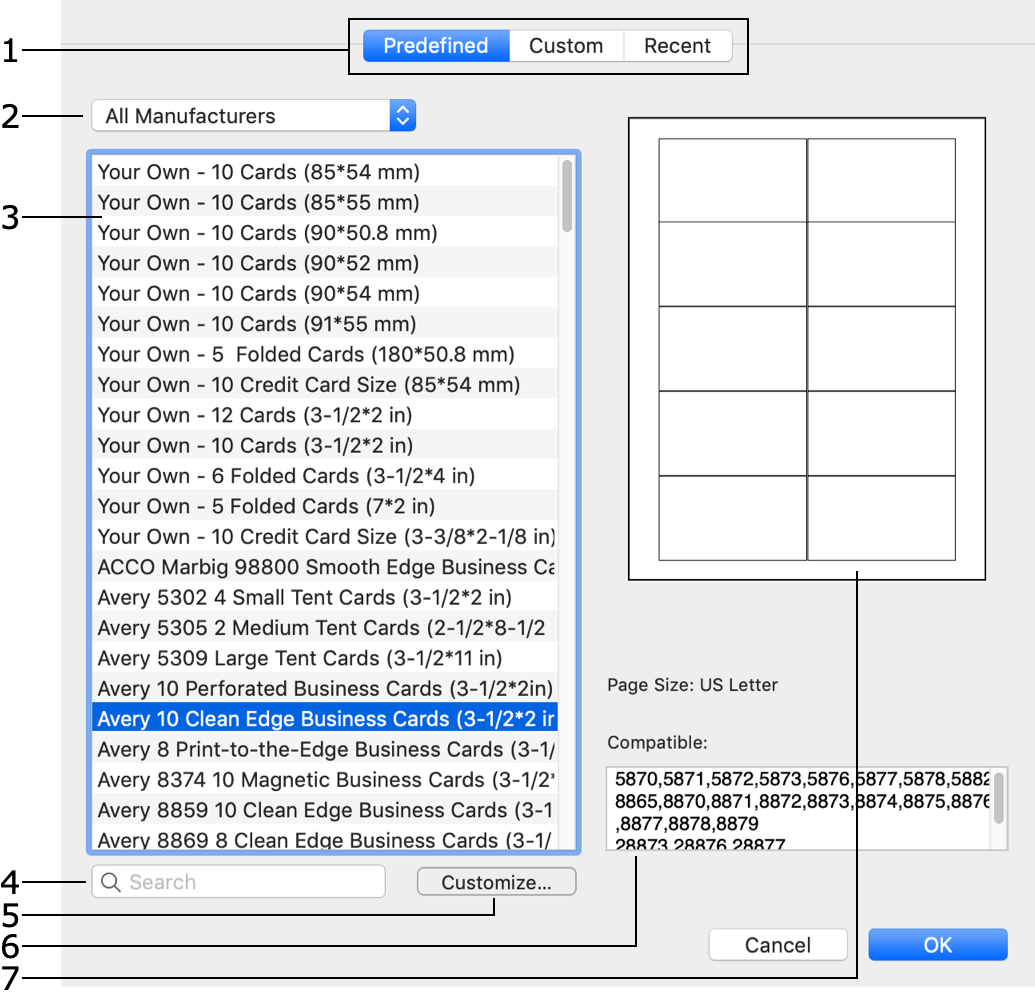Click the Compatible box scrollbar
The width and height of the screenshot is (1035, 997).
999,799
